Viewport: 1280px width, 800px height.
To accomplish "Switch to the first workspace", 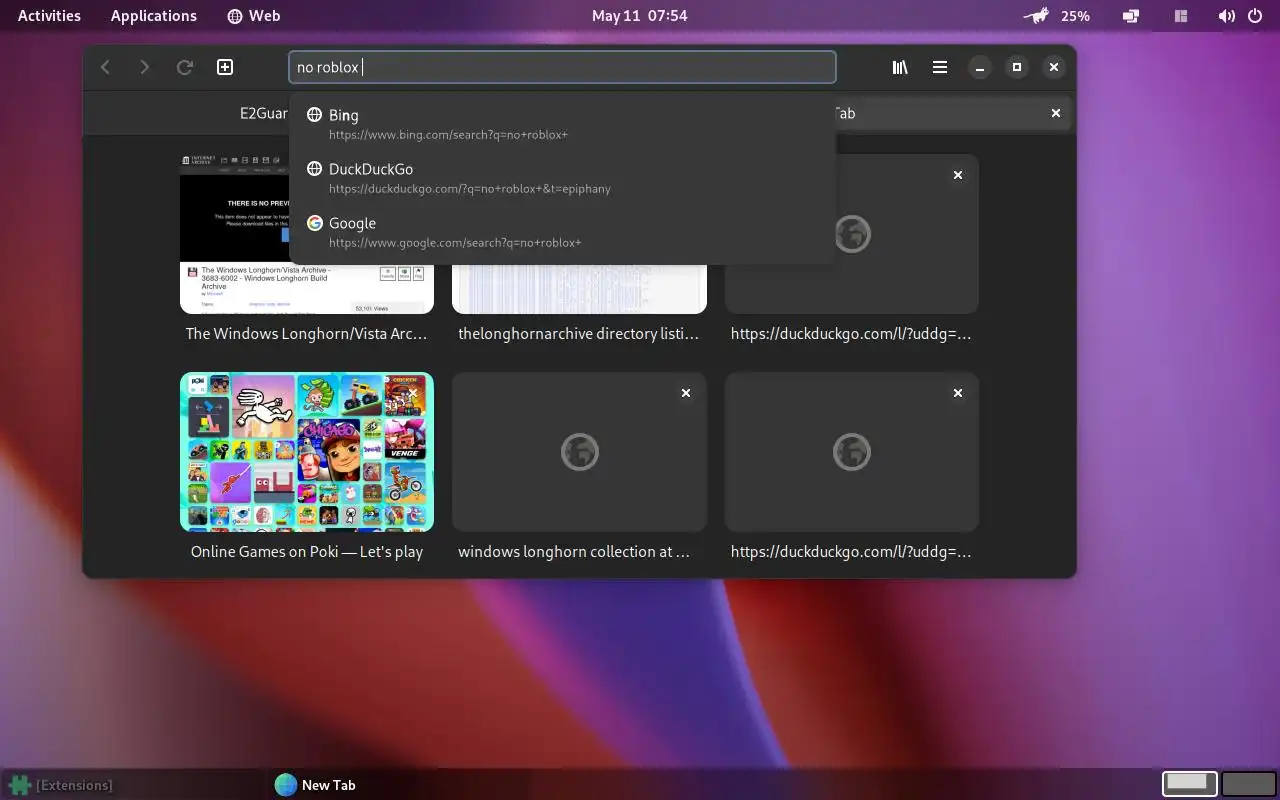I will click(x=1190, y=784).
